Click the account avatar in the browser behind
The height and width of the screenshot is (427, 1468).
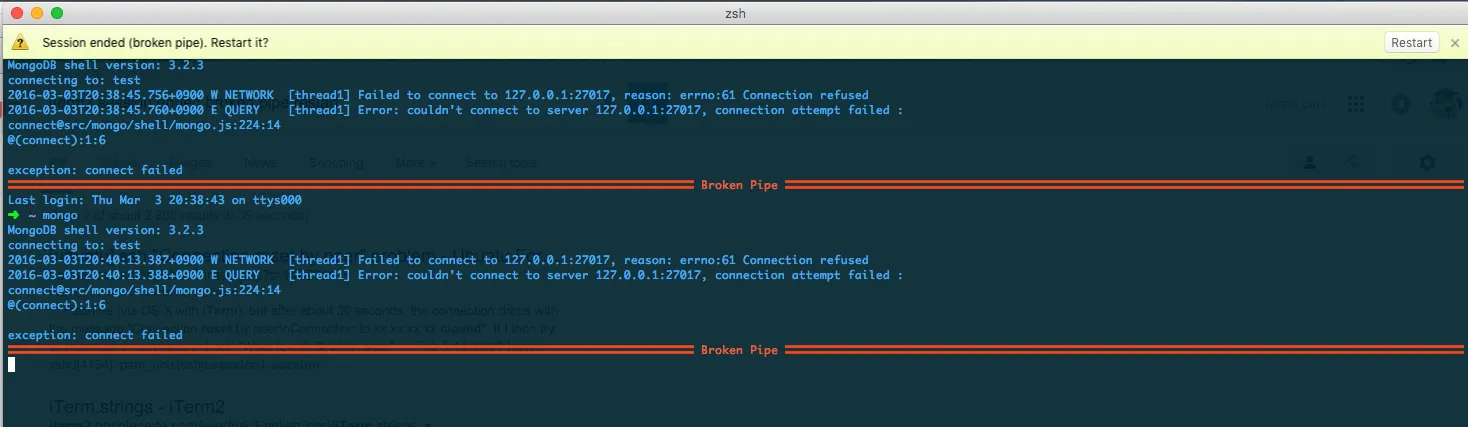click(1445, 104)
